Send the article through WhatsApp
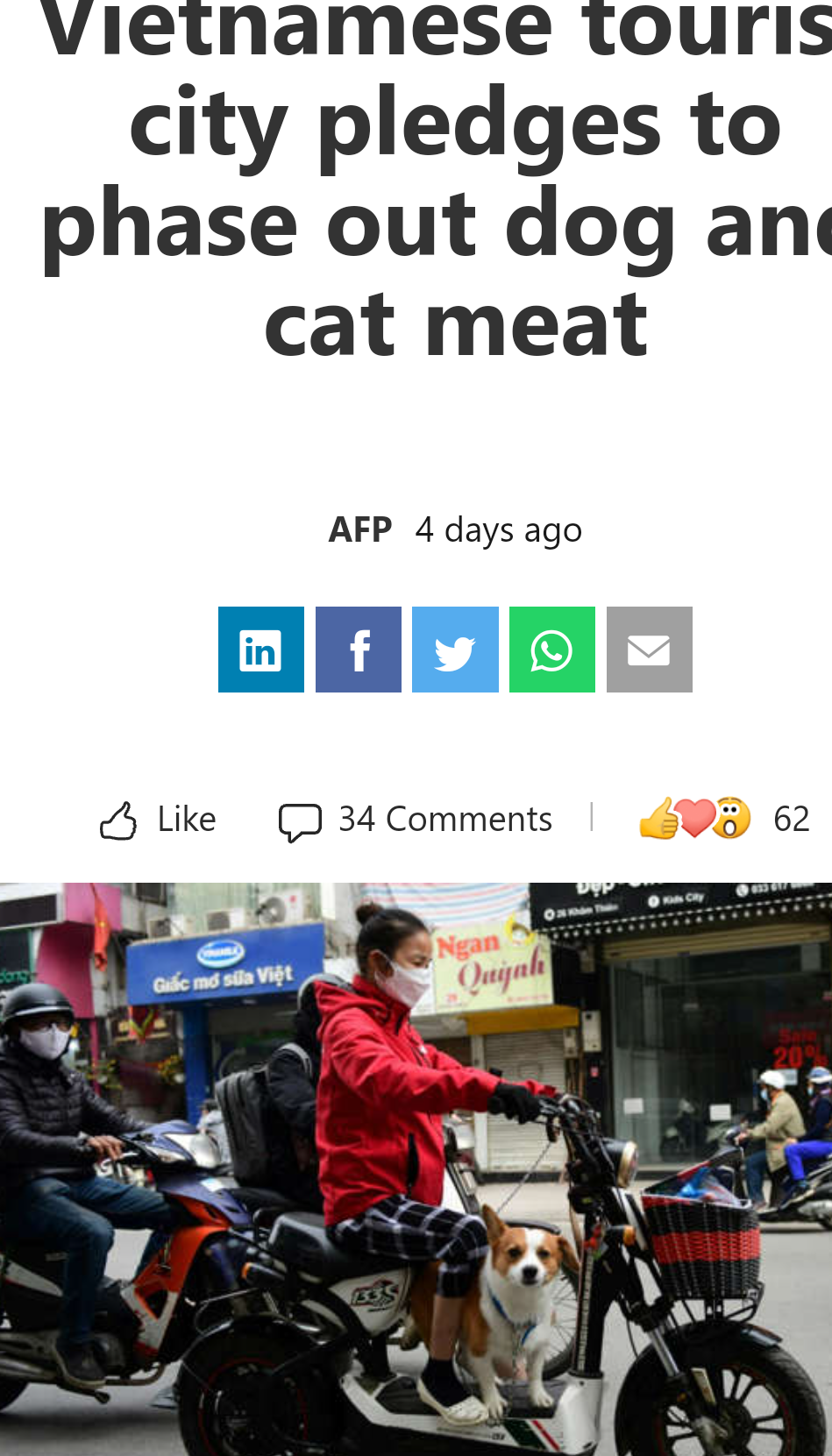 pyautogui.click(x=552, y=650)
